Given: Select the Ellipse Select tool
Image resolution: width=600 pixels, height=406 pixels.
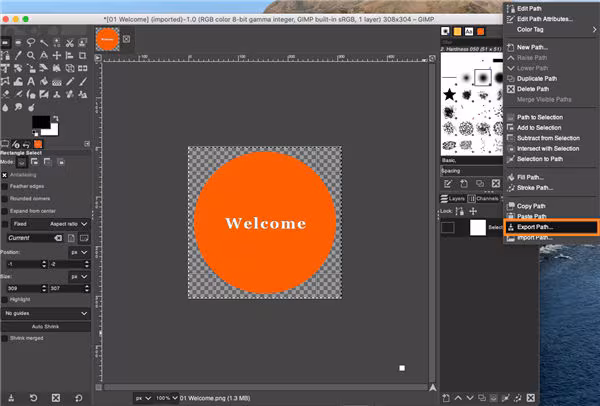Looking at the screenshot, I should click(18, 42).
